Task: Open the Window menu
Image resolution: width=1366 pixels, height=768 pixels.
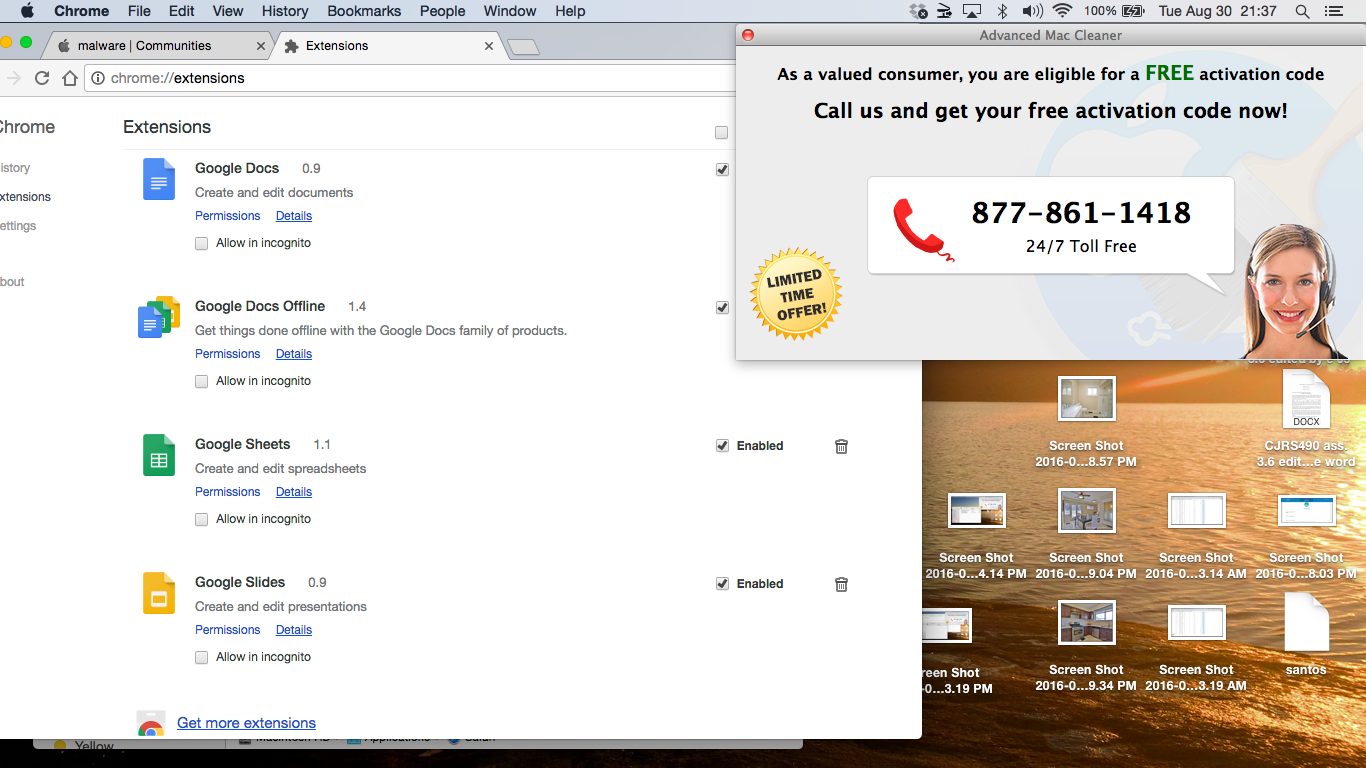Action: click(x=510, y=11)
